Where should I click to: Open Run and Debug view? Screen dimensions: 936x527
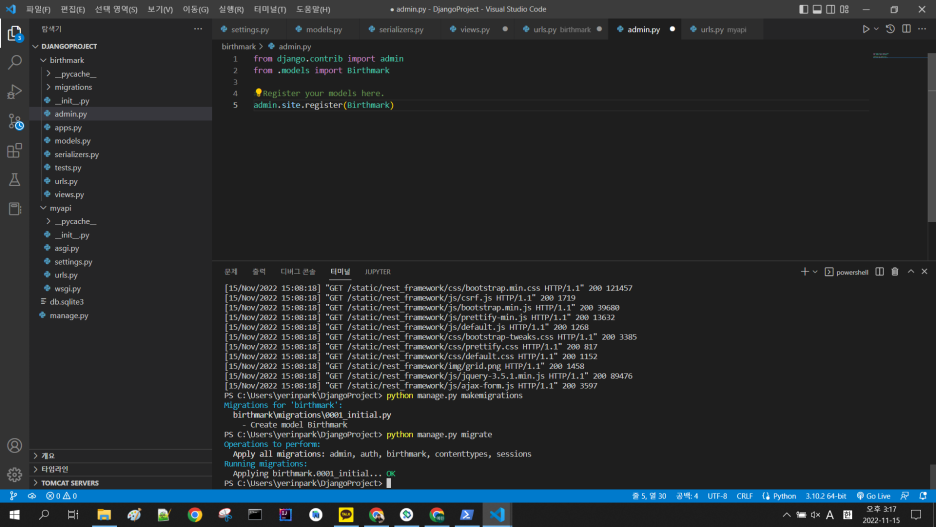click(14, 91)
